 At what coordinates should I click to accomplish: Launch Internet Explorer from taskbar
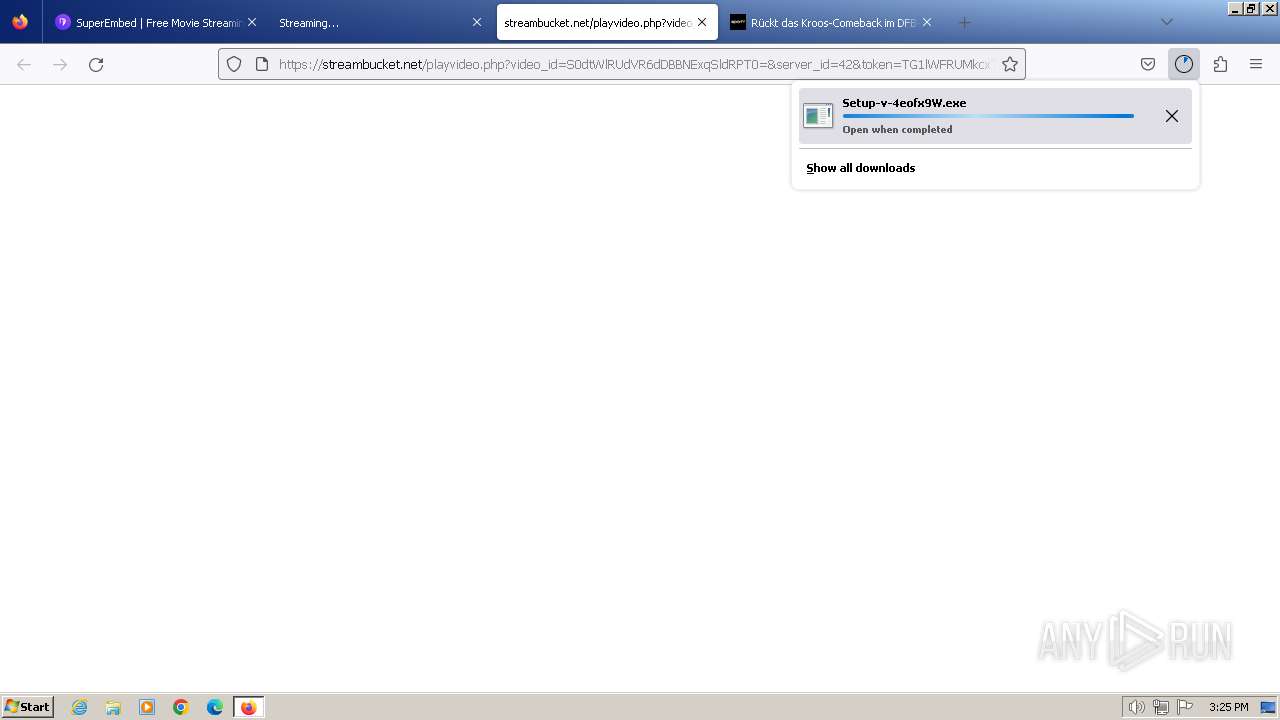tap(80, 707)
